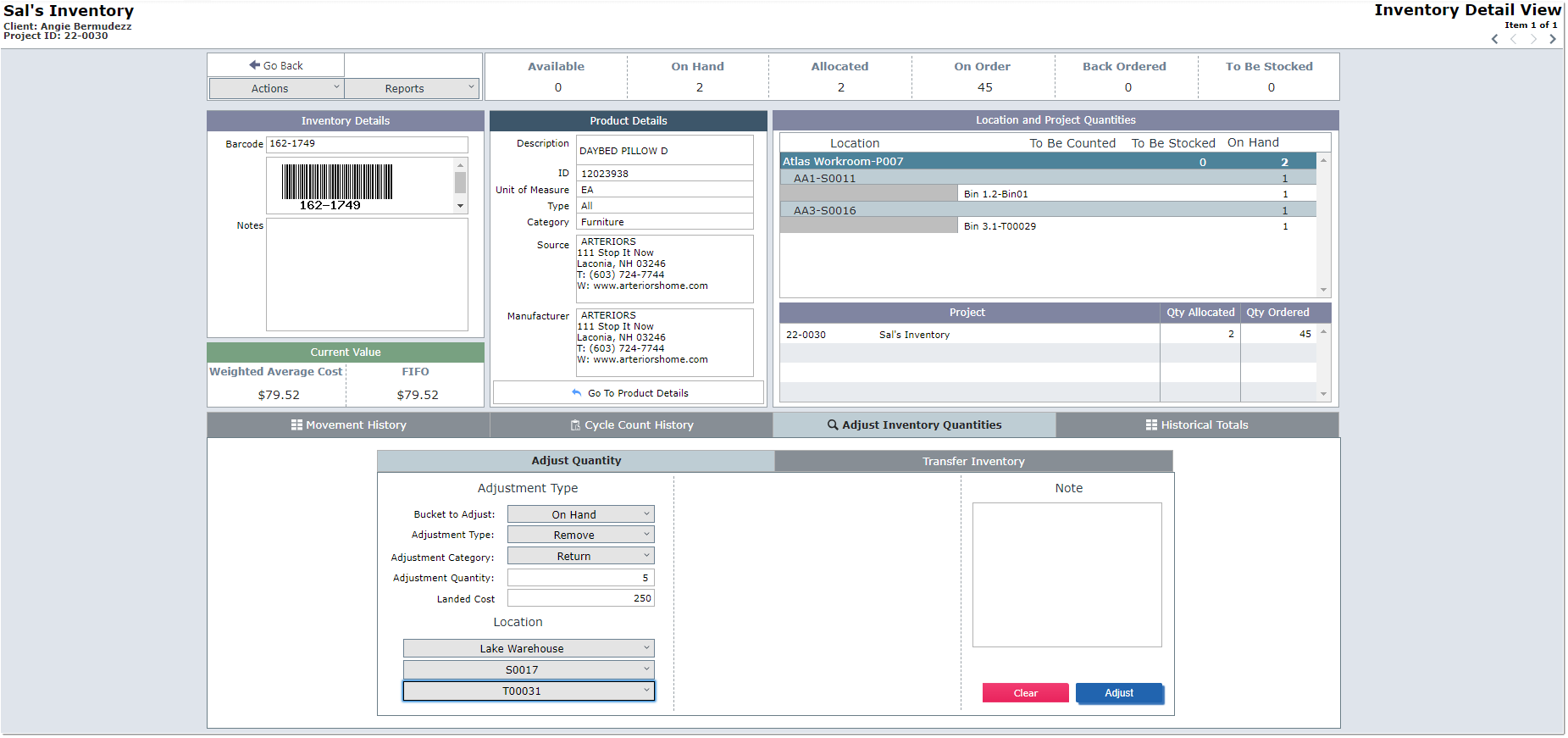Select Bin 3.1-T00029 row
The height and width of the screenshot is (738, 1568).
pos(1137,226)
